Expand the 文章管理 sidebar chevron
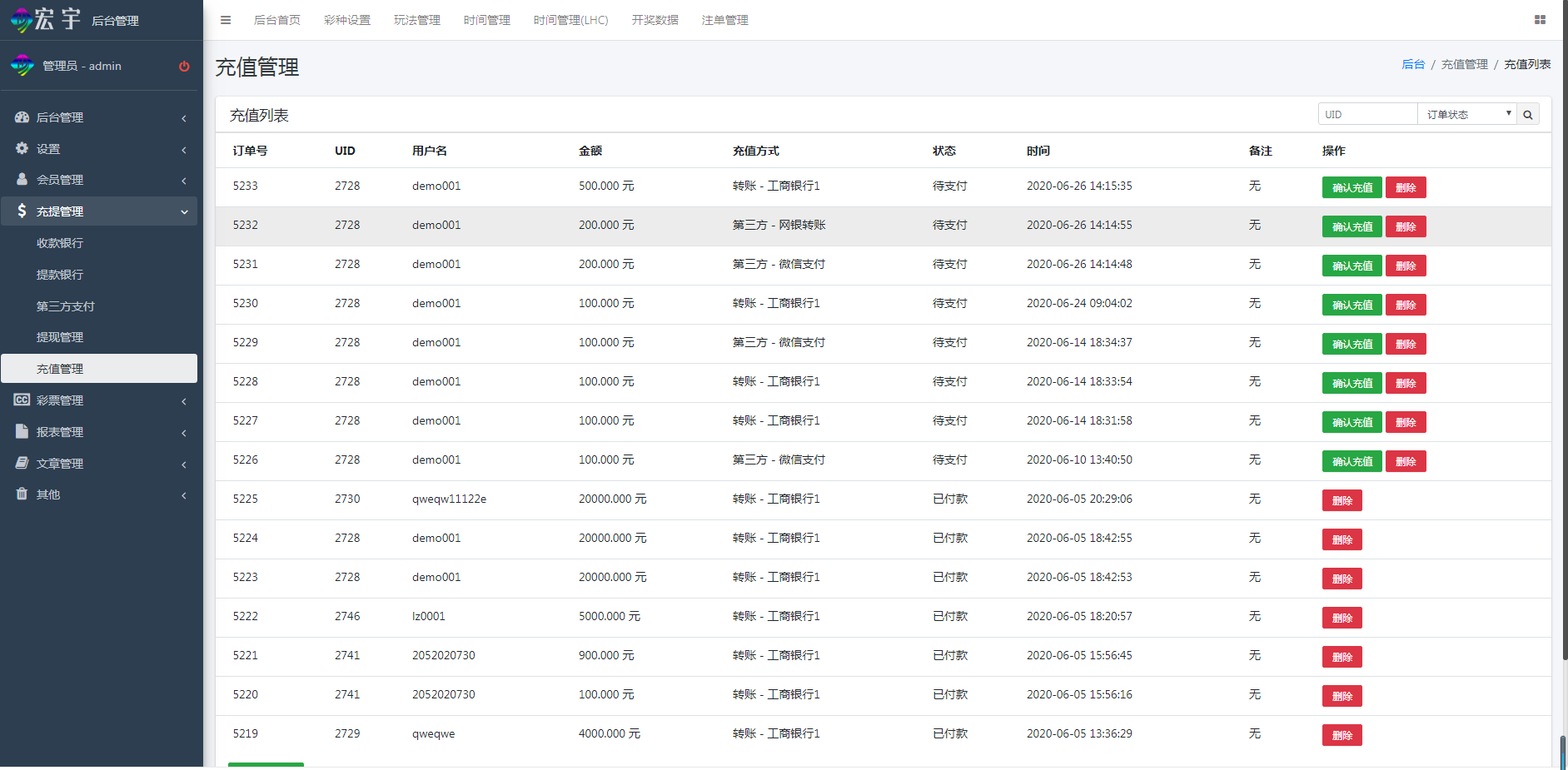Screen dimensions: 1568x770 point(184,464)
